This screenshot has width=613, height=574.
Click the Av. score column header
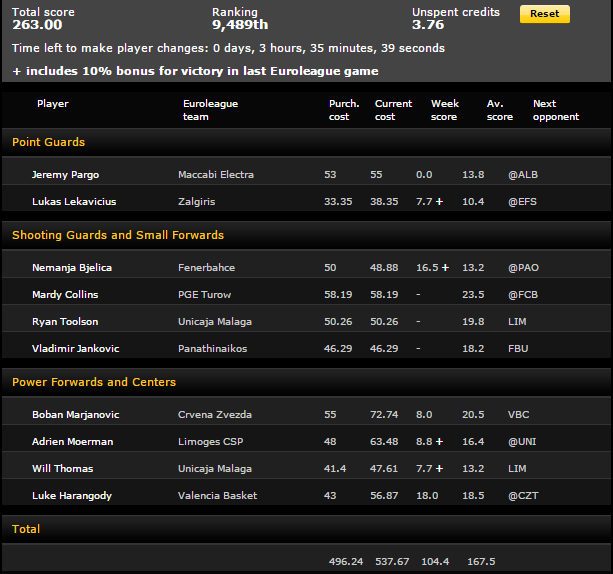(500, 110)
